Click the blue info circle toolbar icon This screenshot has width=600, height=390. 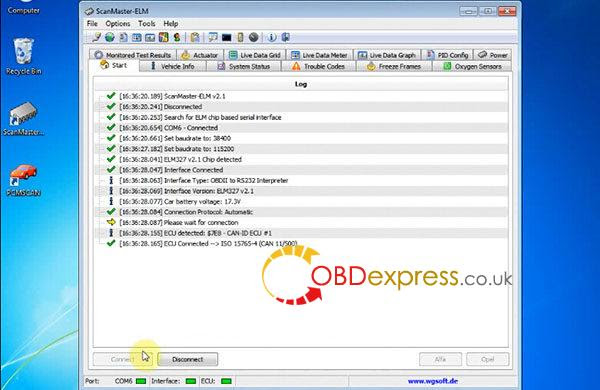click(271, 37)
